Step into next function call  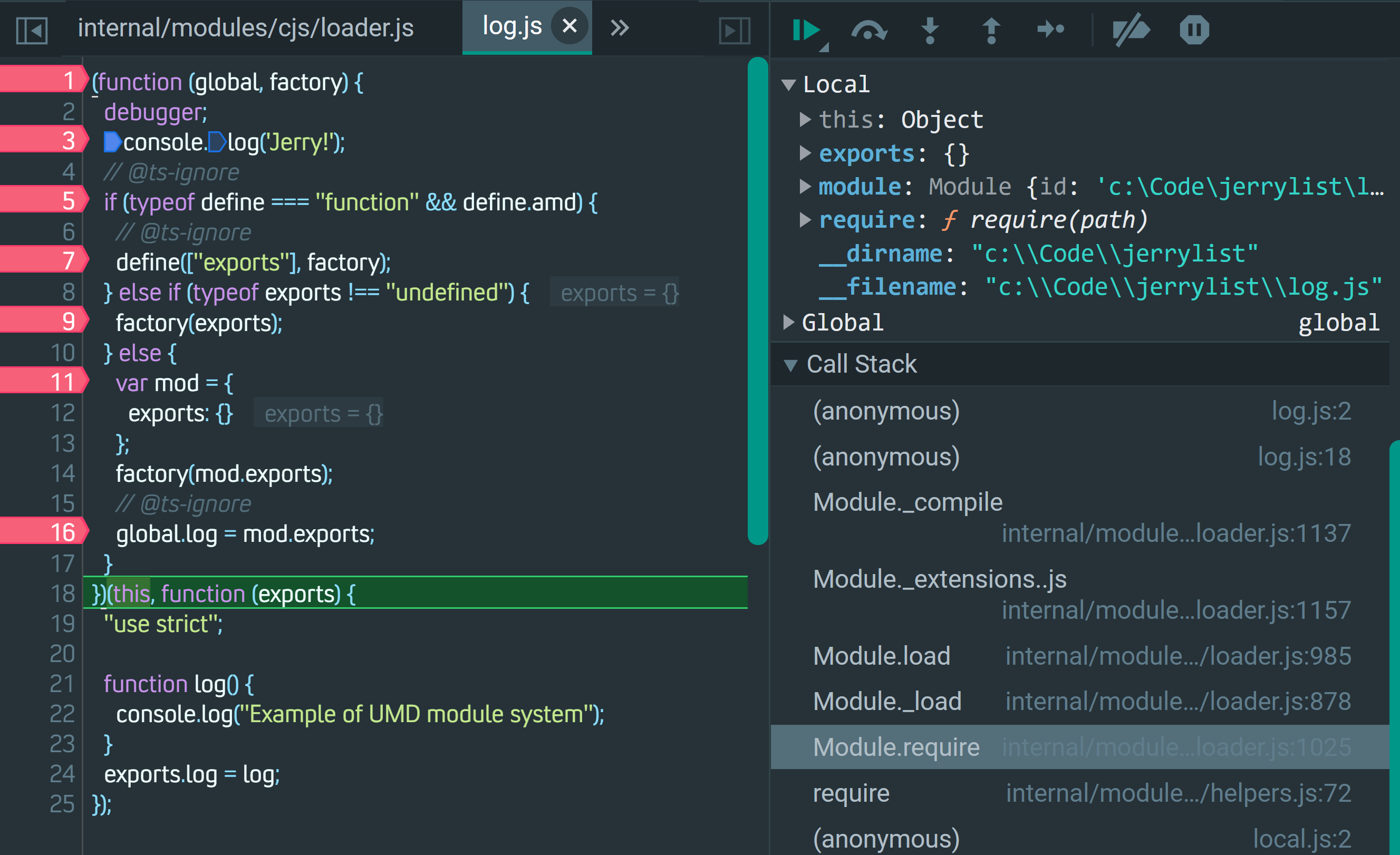click(x=930, y=30)
